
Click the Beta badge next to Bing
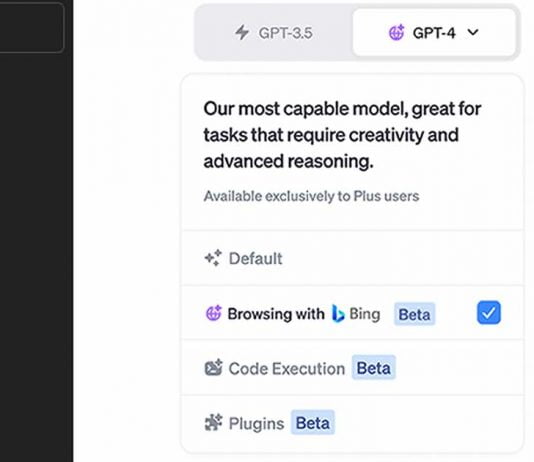point(414,314)
